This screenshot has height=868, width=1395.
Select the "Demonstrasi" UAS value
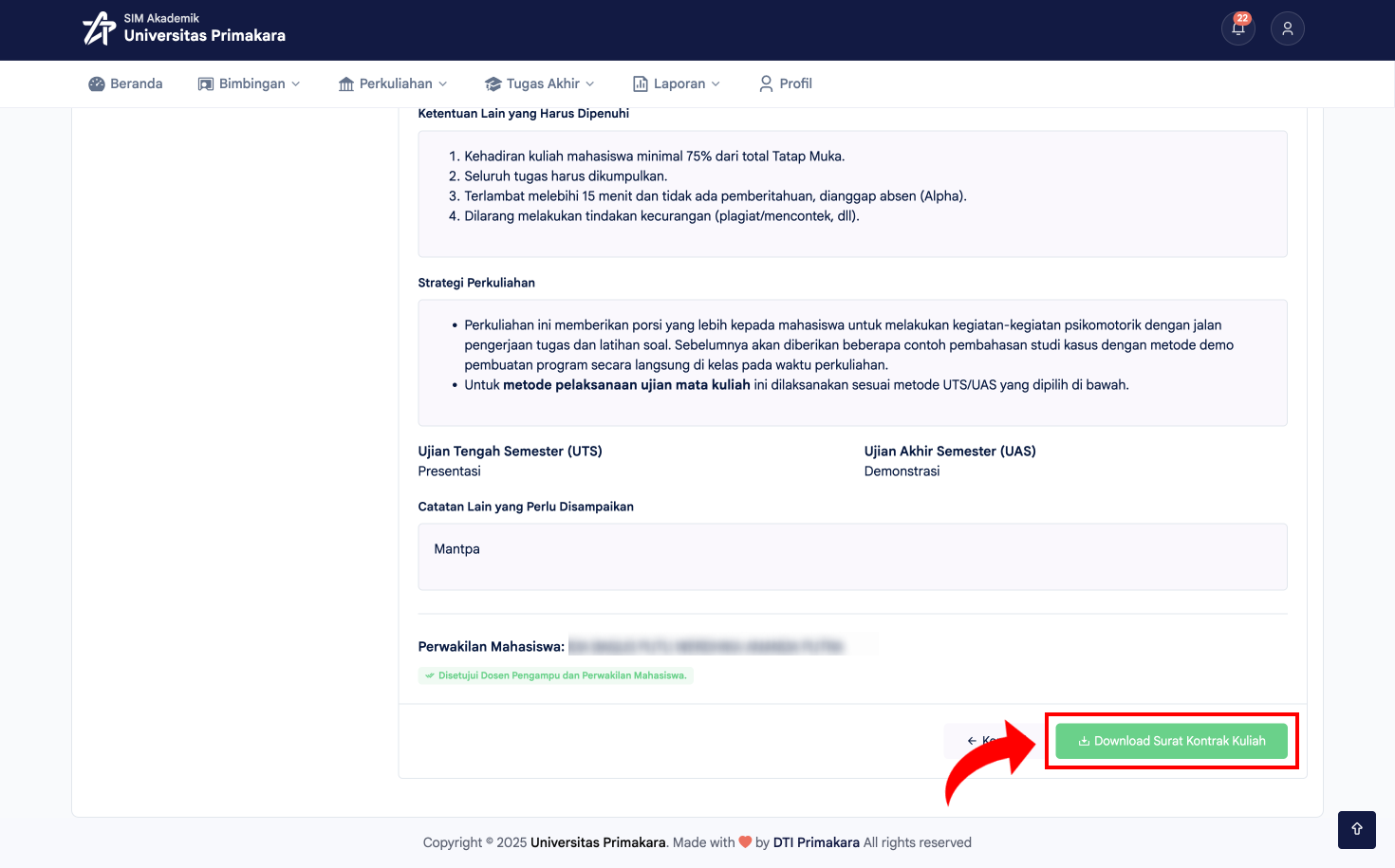click(x=902, y=471)
